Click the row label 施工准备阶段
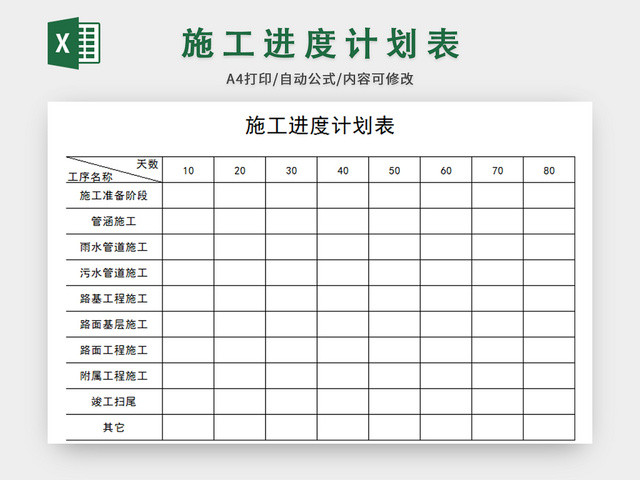 coord(113,196)
